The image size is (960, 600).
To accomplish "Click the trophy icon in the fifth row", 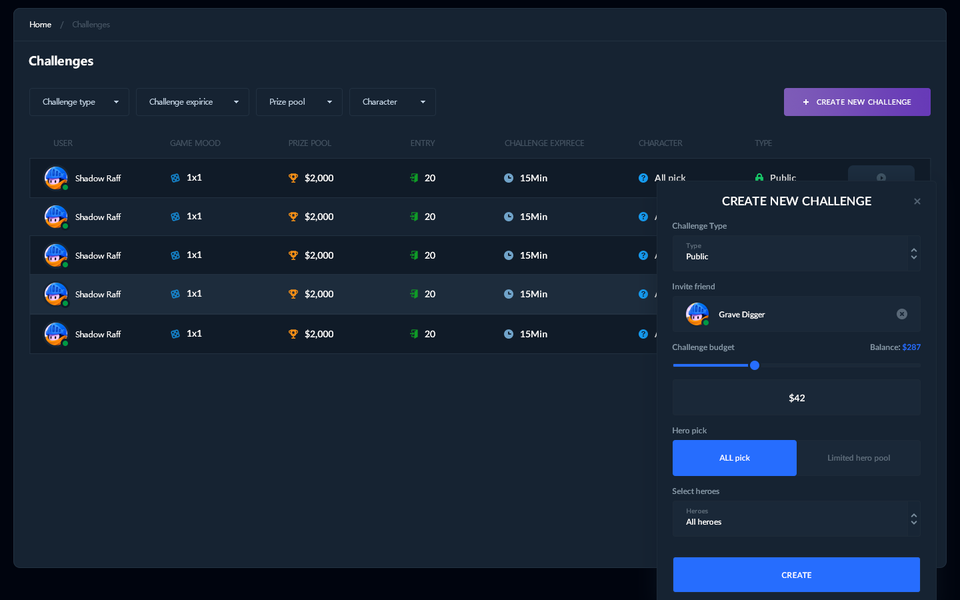I will (293, 334).
